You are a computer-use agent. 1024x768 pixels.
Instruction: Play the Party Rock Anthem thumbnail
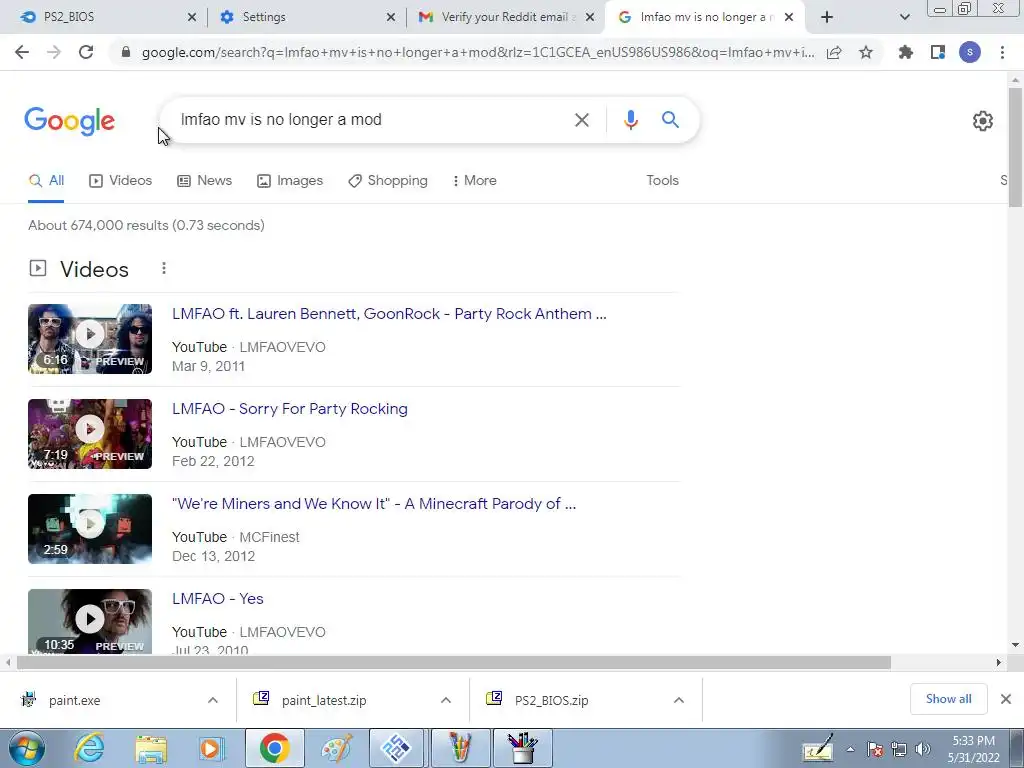click(x=90, y=339)
